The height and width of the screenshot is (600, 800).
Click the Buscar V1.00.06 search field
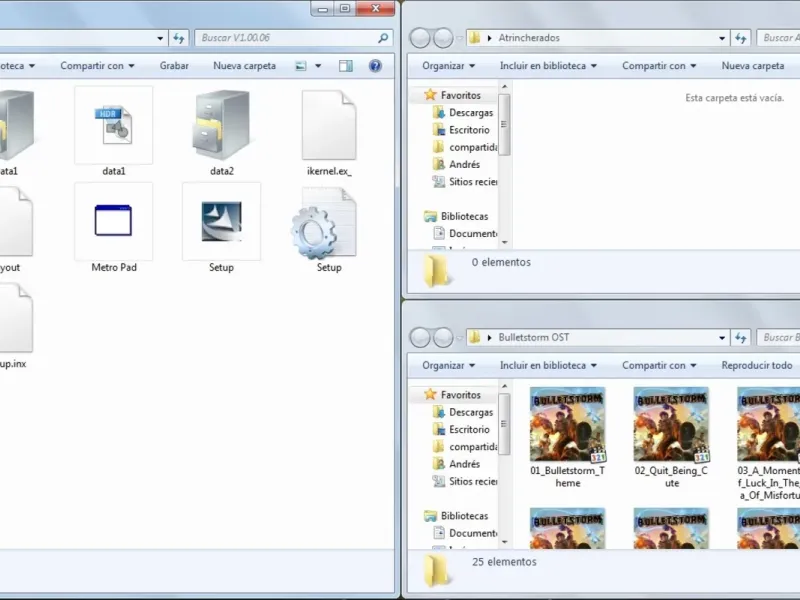pyautogui.click(x=285, y=38)
